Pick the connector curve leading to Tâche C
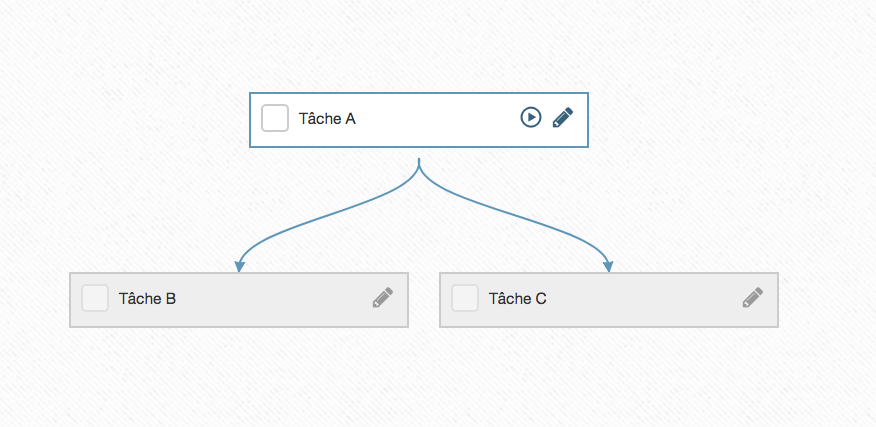Viewport: 876px width, 427px height. pyautogui.click(x=525, y=216)
